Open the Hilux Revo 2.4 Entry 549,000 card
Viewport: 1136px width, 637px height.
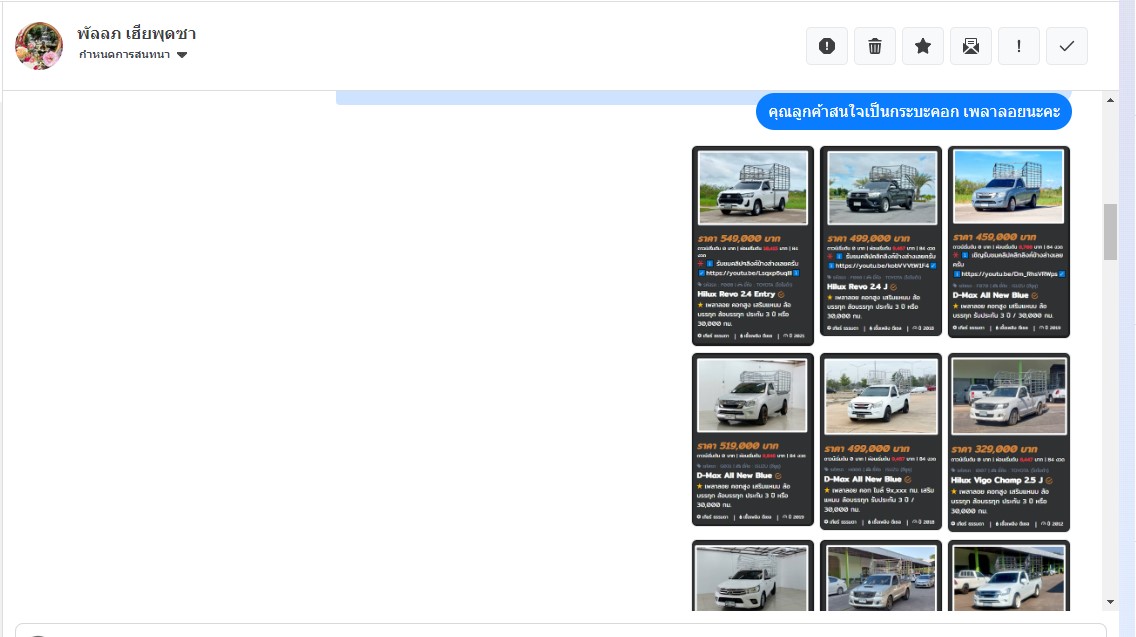pos(752,245)
